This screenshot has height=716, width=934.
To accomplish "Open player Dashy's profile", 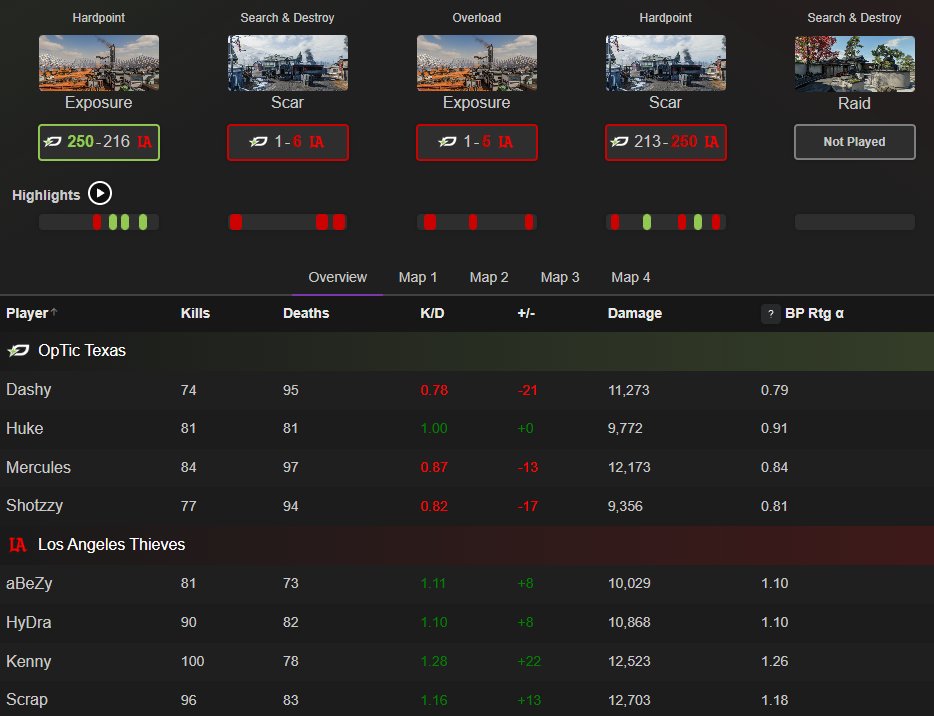I will 29,390.
